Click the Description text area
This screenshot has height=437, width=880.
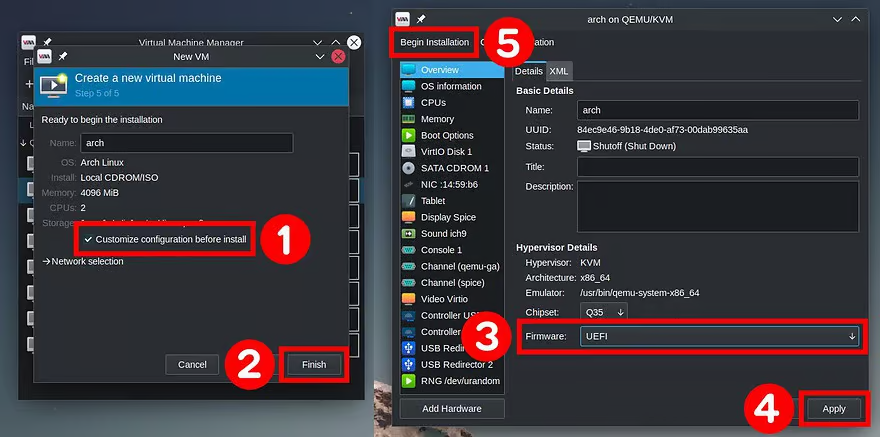(718, 206)
